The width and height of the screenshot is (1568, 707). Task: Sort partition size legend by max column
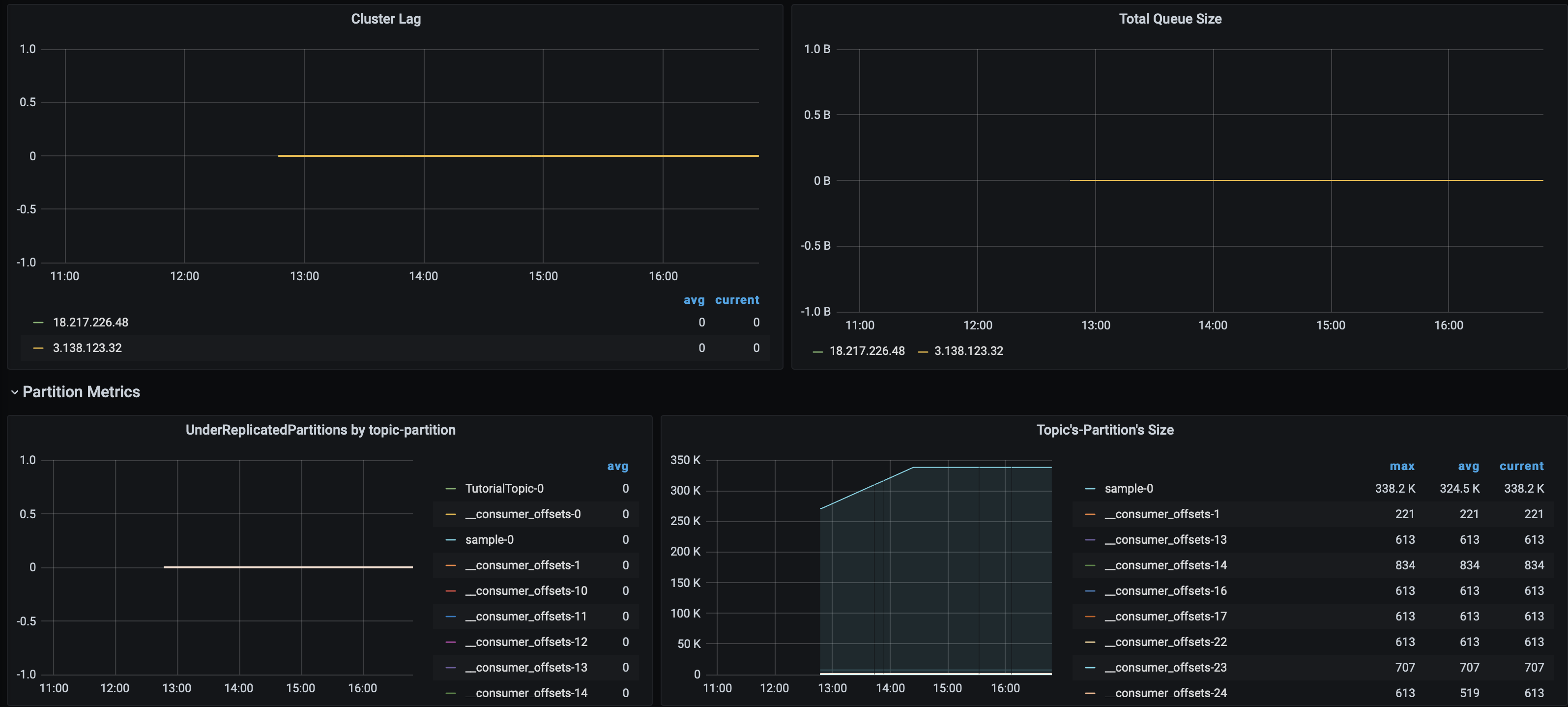[x=1401, y=466]
